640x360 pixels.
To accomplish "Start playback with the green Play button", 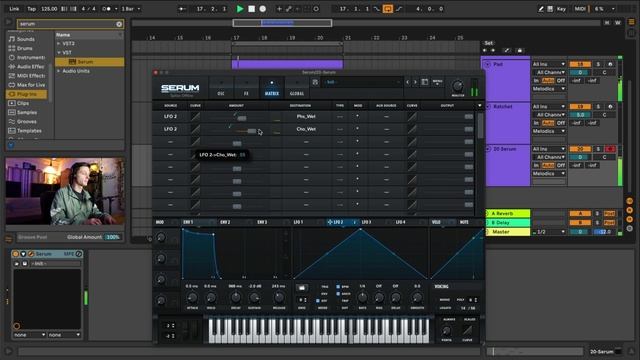I will click(x=240, y=9).
